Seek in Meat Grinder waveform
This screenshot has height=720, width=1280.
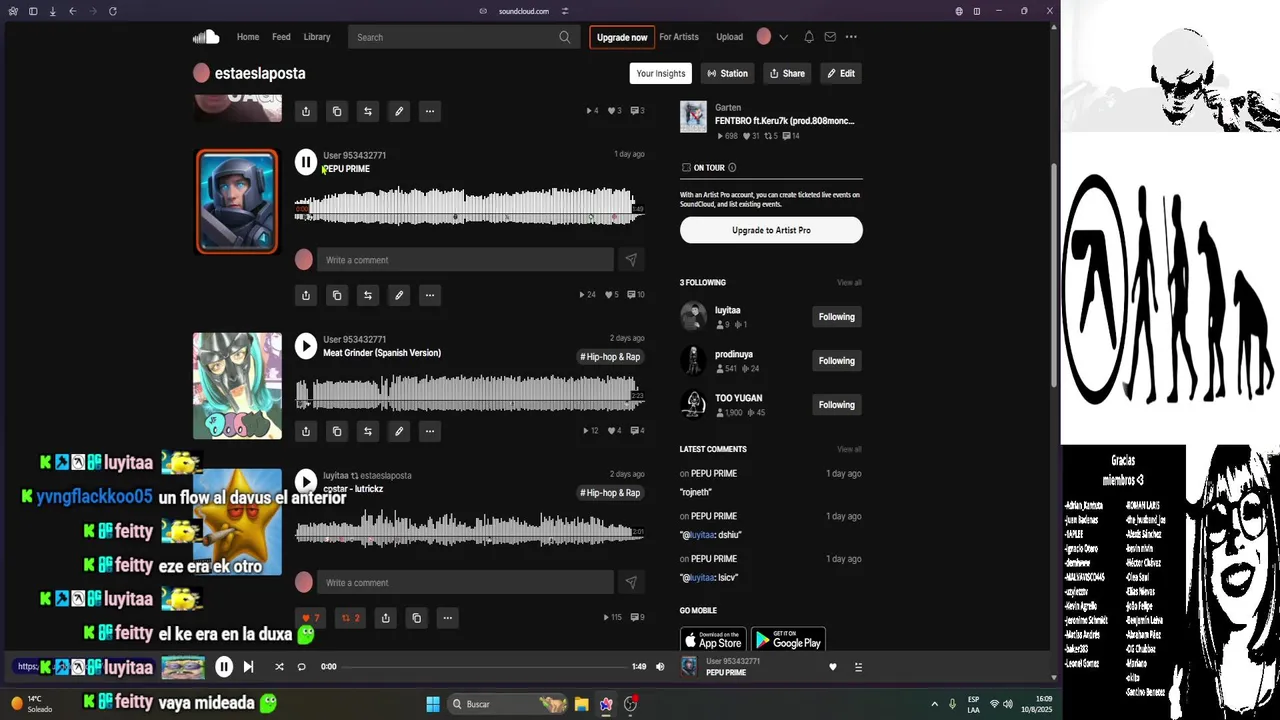tap(469, 392)
